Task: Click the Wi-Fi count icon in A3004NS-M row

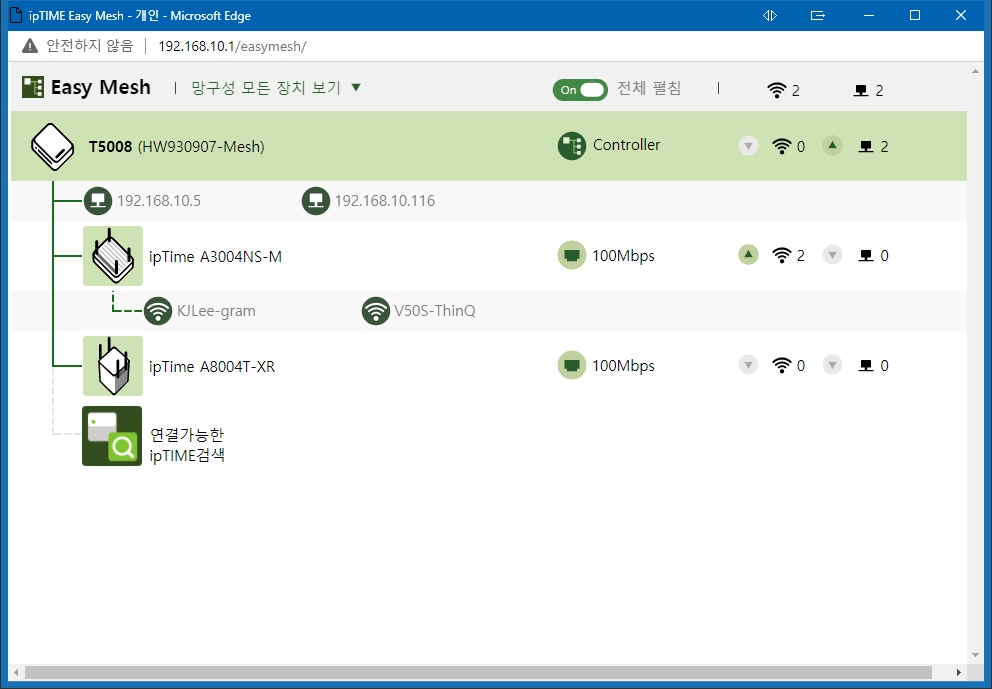Action: [782, 256]
